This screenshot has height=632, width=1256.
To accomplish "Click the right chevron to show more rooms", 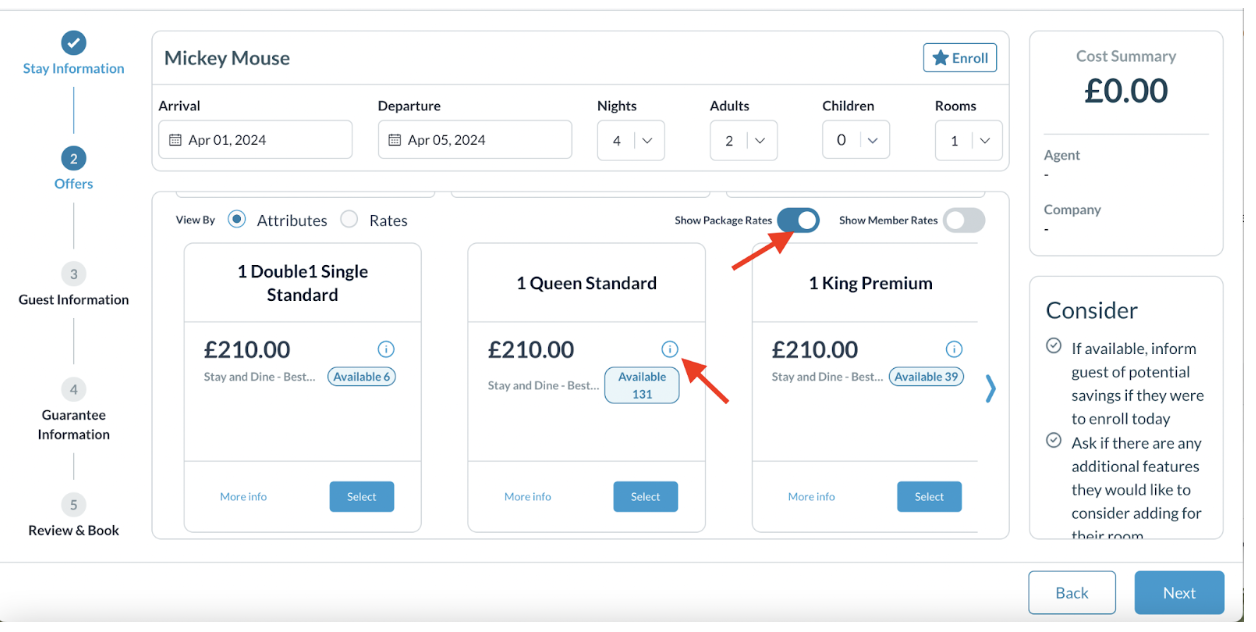I will tap(990, 389).
